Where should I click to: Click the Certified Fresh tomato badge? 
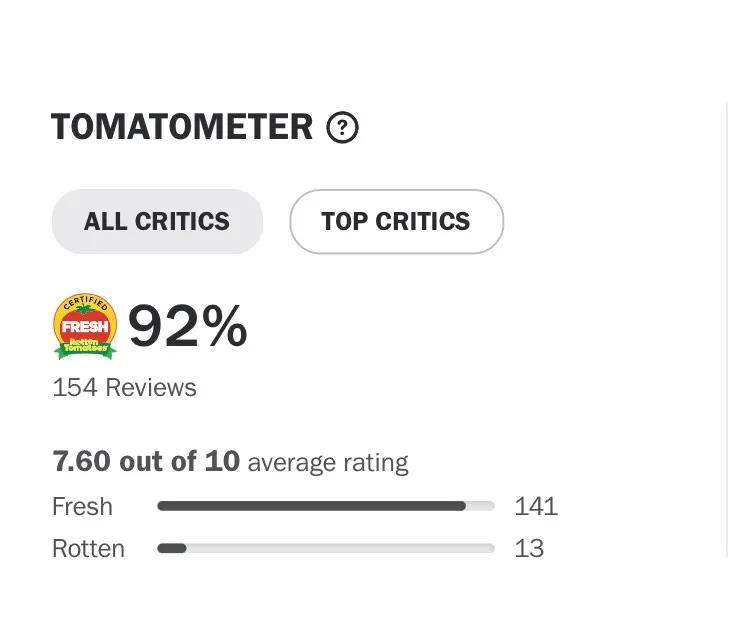coord(85,325)
